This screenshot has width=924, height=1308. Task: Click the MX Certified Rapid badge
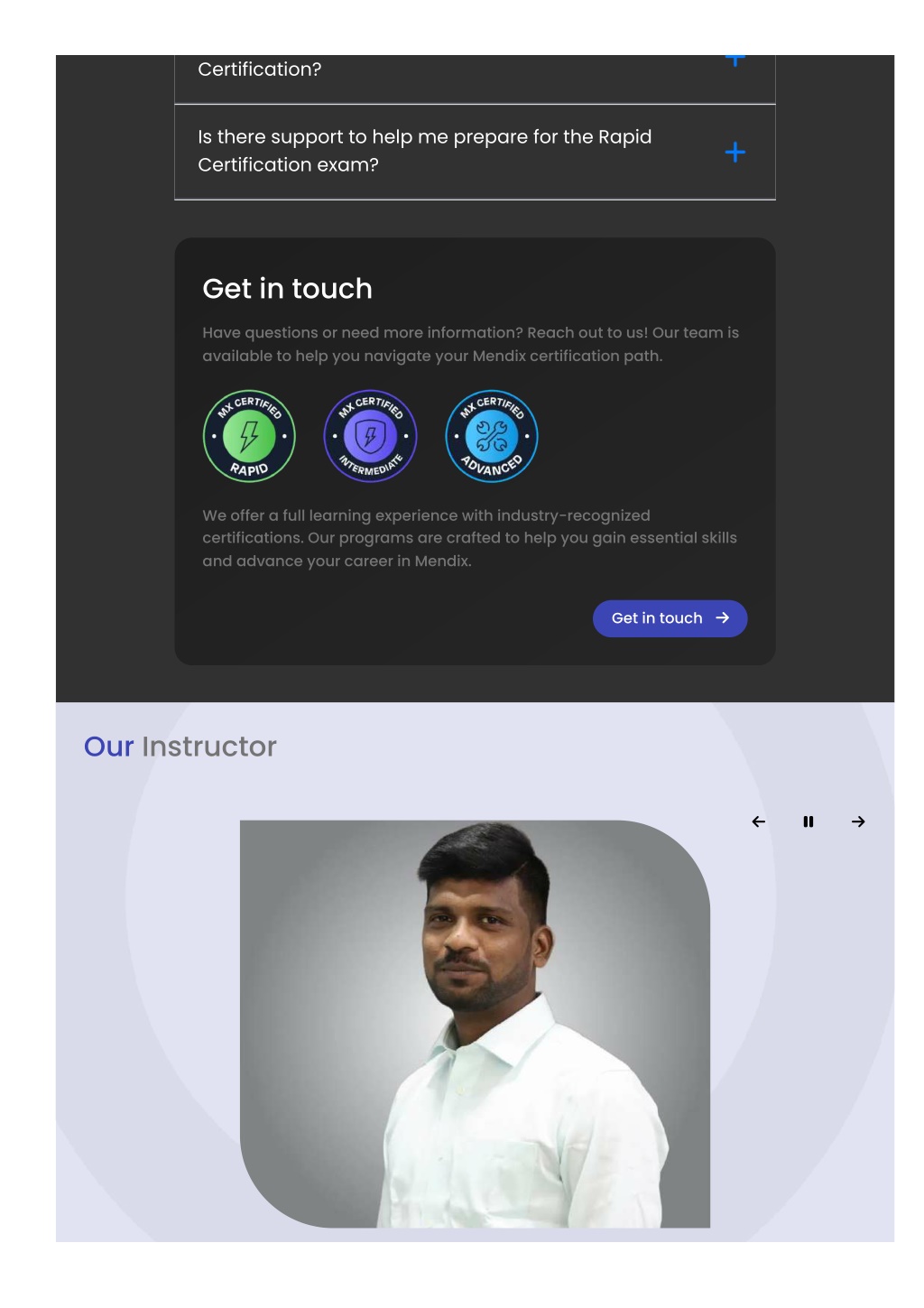click(249, 436)
